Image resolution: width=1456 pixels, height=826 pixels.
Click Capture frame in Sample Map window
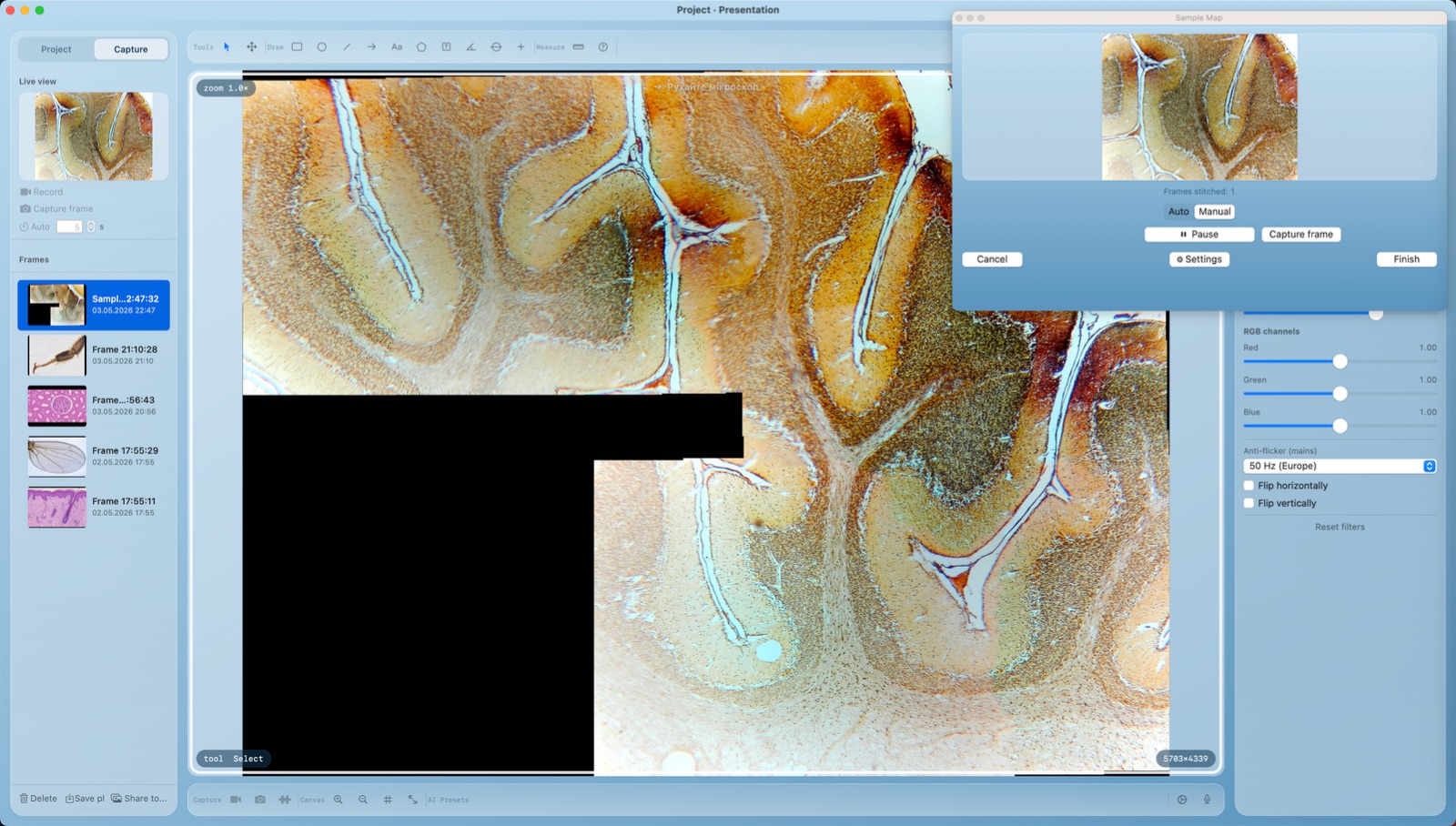pyautogui.click(x=1301, y=234)
